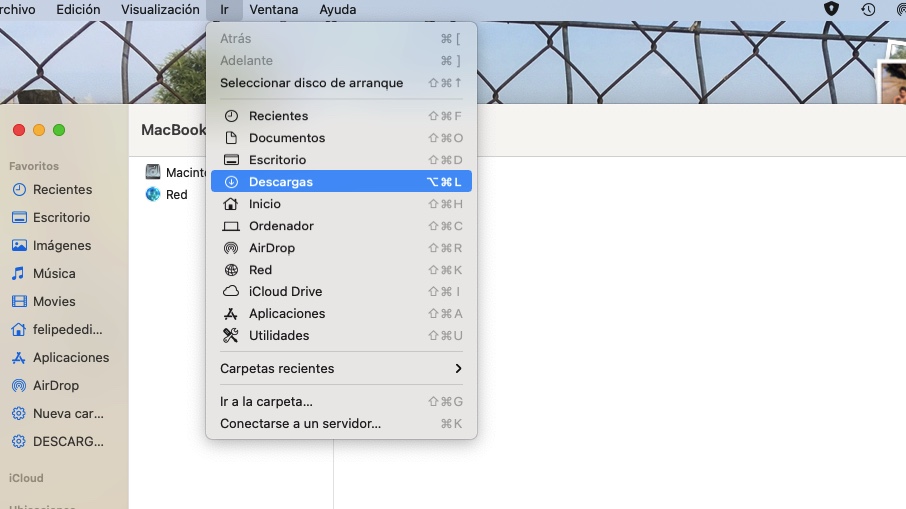The width and height of the screenshot is (906, 509).
Task: Click the iCloud Drive cloud icon
Action: tap(231, 291)
